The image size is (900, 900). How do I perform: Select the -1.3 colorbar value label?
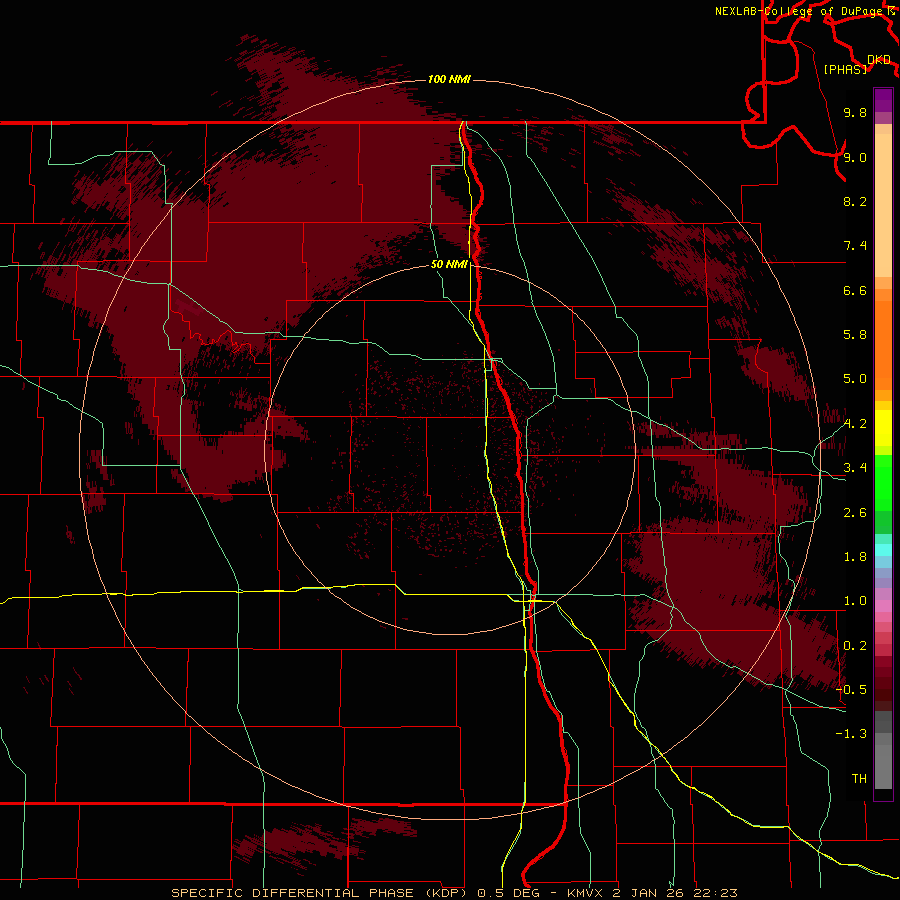click(x=851, y=734)
